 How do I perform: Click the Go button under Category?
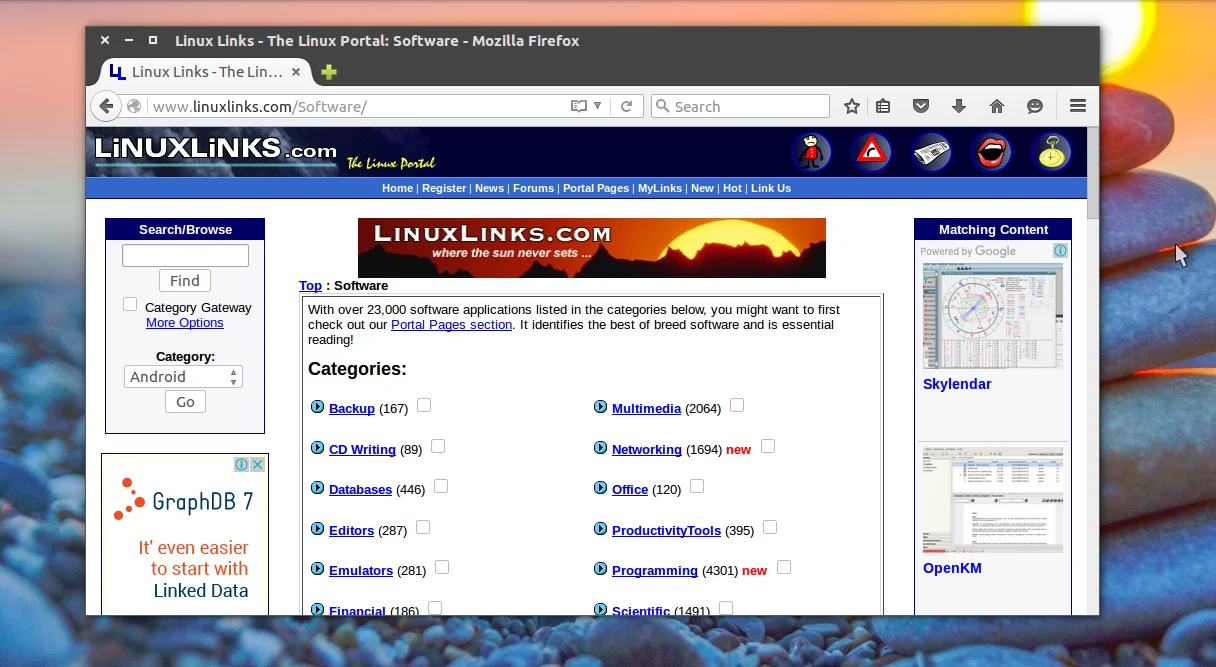tap(185, 402)
